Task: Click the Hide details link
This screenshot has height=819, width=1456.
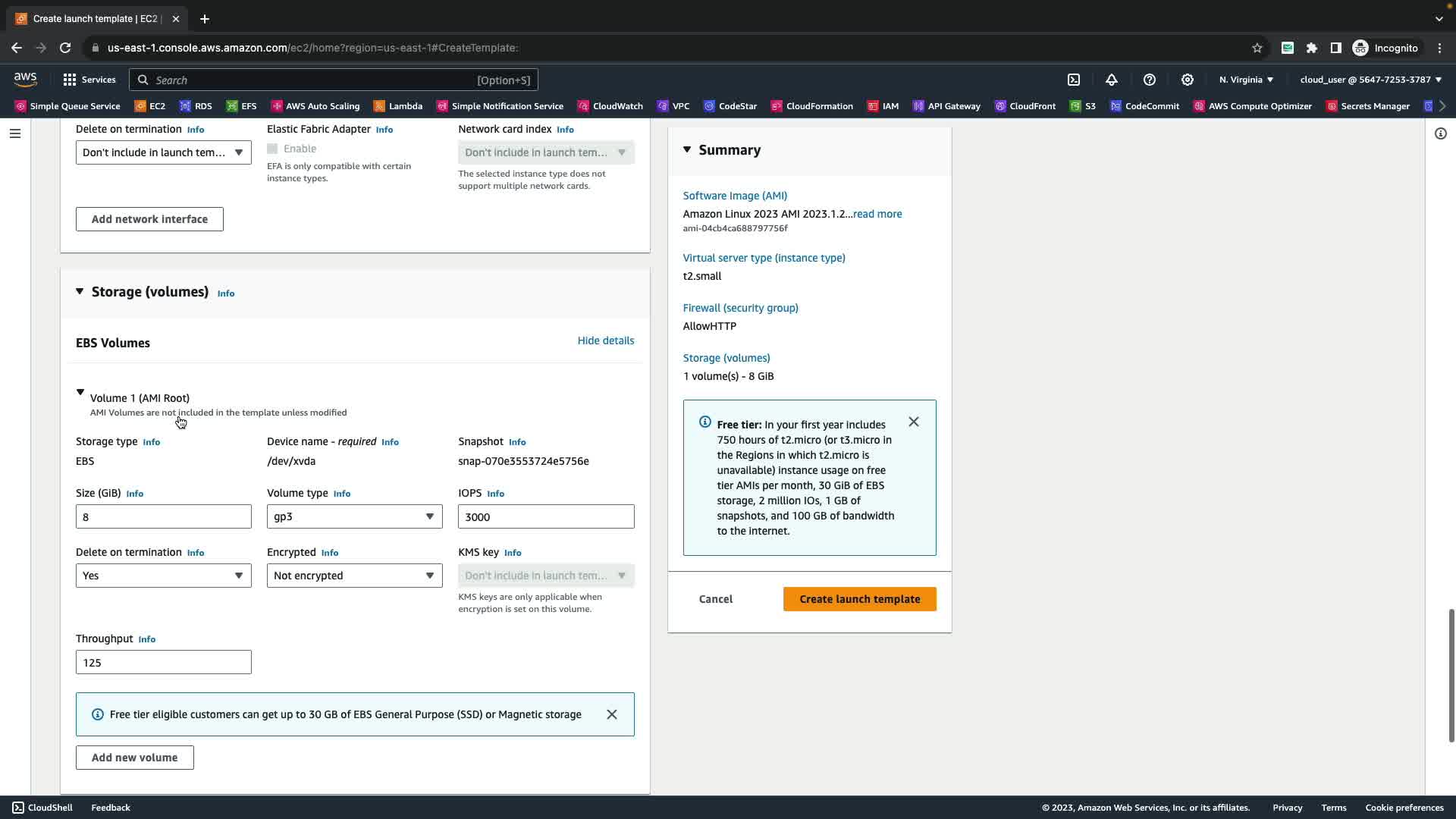Action: click(x=605, y=340)
